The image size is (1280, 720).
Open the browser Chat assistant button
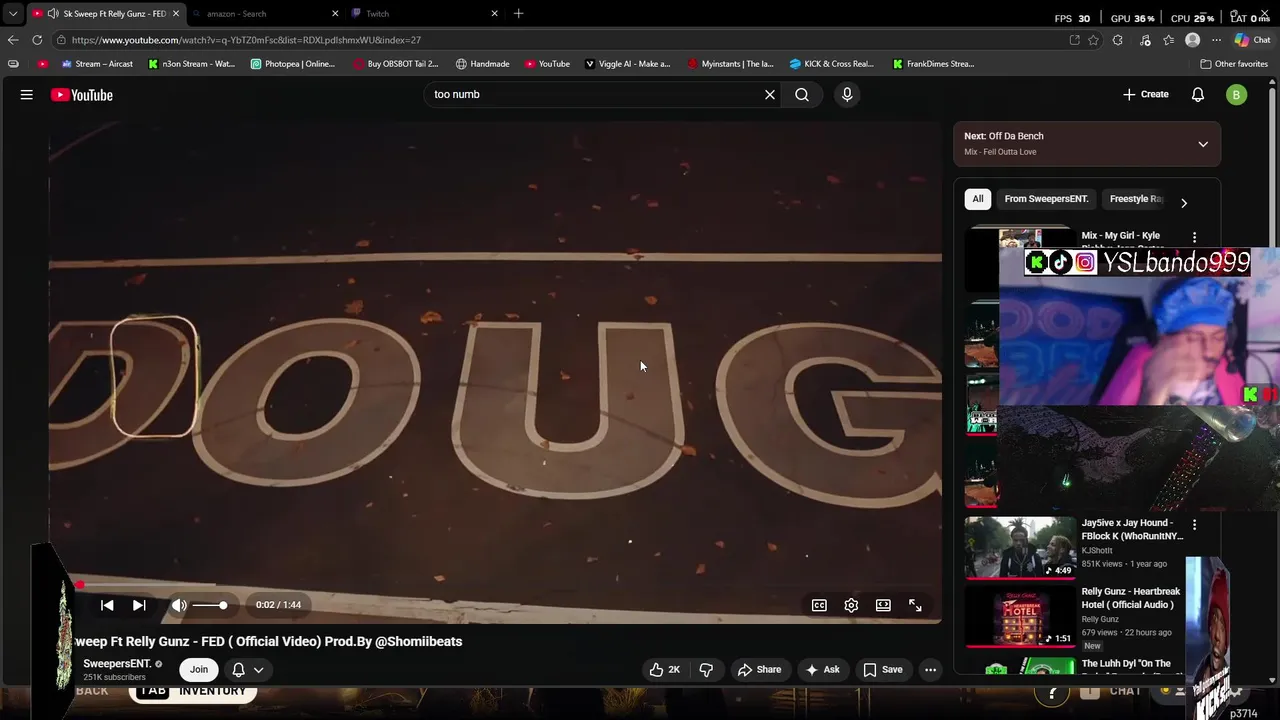coord(1252,40)
